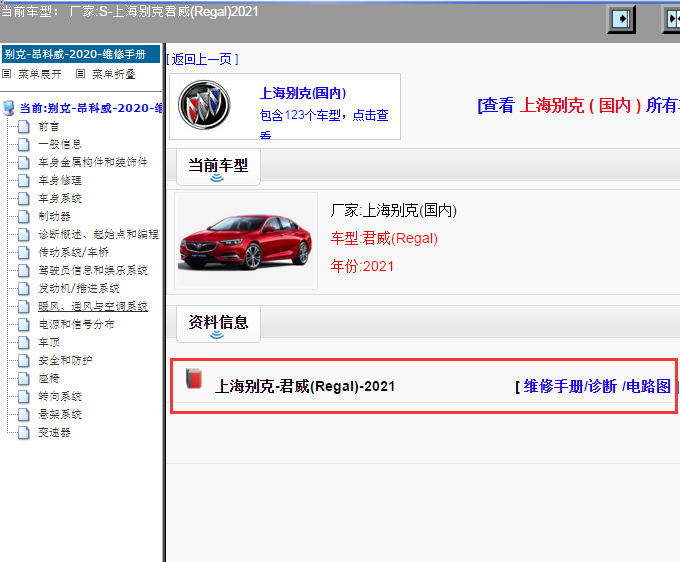Select the 资料信息 section tab
The height and width of the screenshot is (562, 680).
click(x=218, y=324)
